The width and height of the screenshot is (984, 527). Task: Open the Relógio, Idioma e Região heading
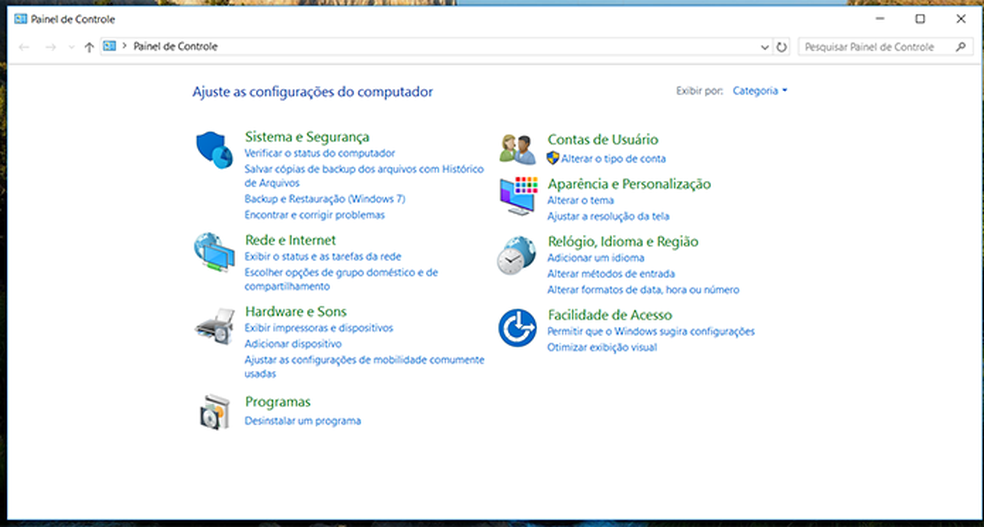[623, 242]
